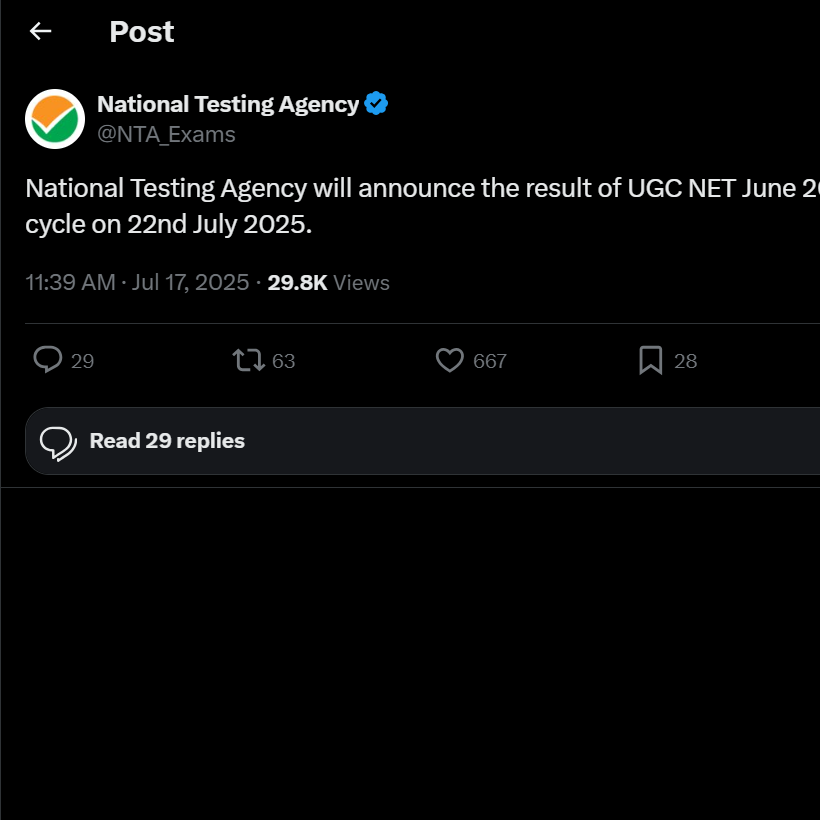Open the 11:39 AM timestamp link
Screen dimensions: 820x820
[x=70, y=283]
